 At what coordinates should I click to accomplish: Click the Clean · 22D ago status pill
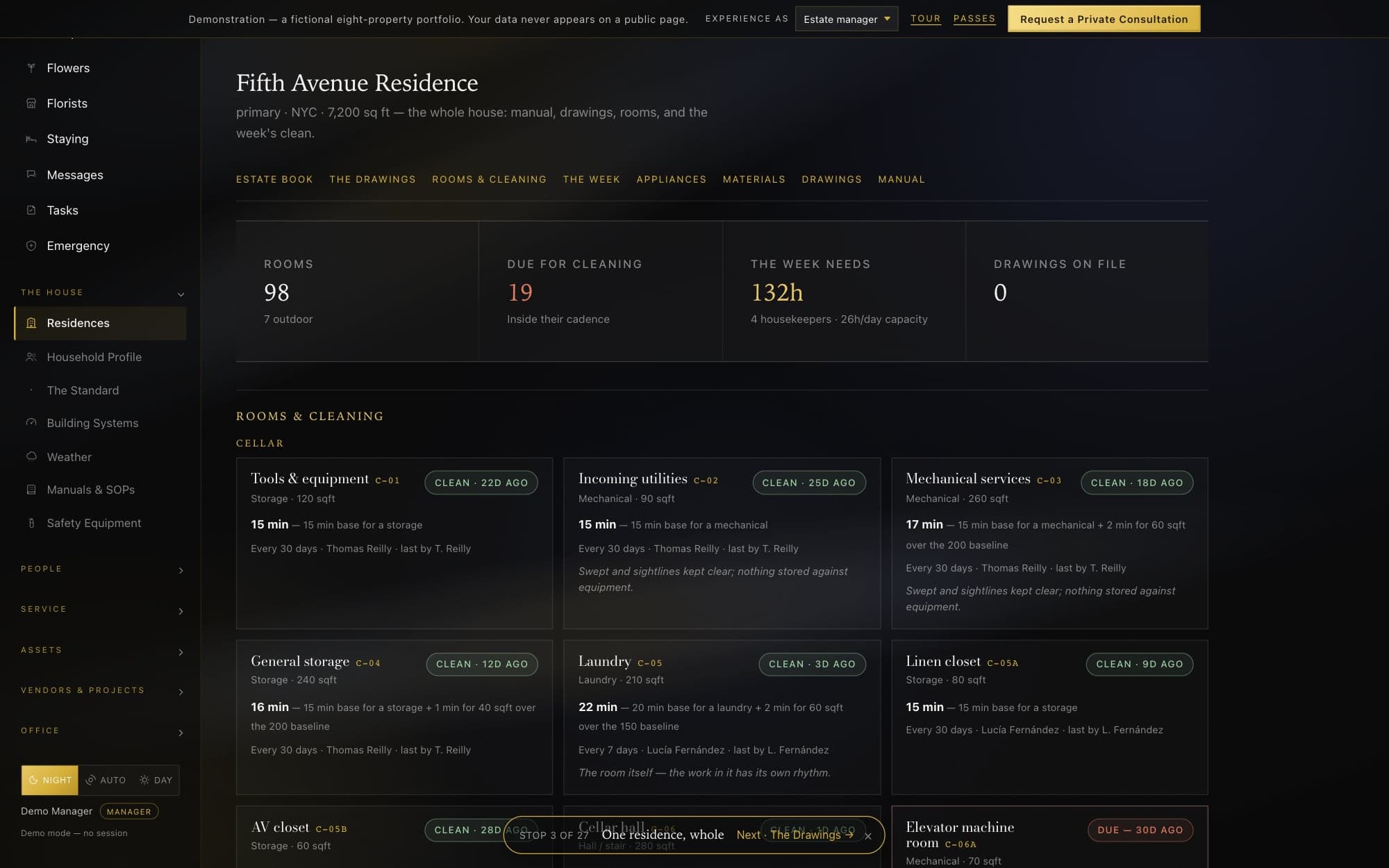coord(481,483)
